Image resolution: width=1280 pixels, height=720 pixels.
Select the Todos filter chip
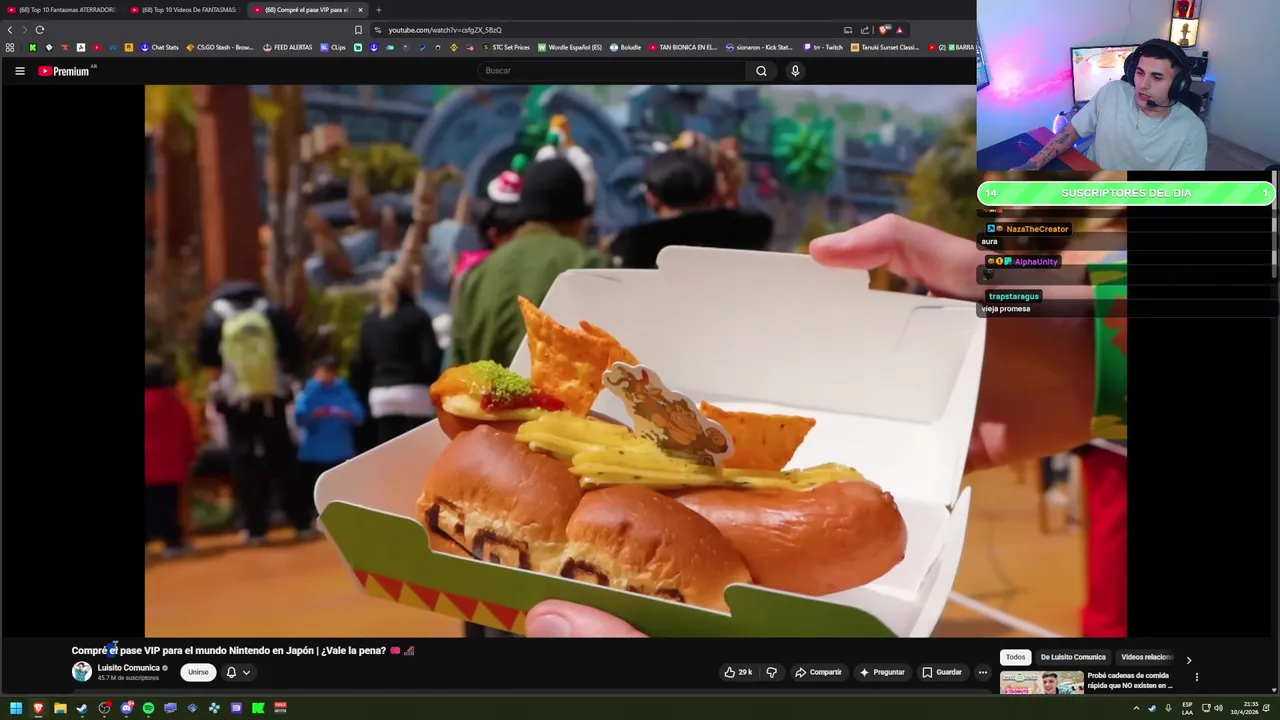1015,657
